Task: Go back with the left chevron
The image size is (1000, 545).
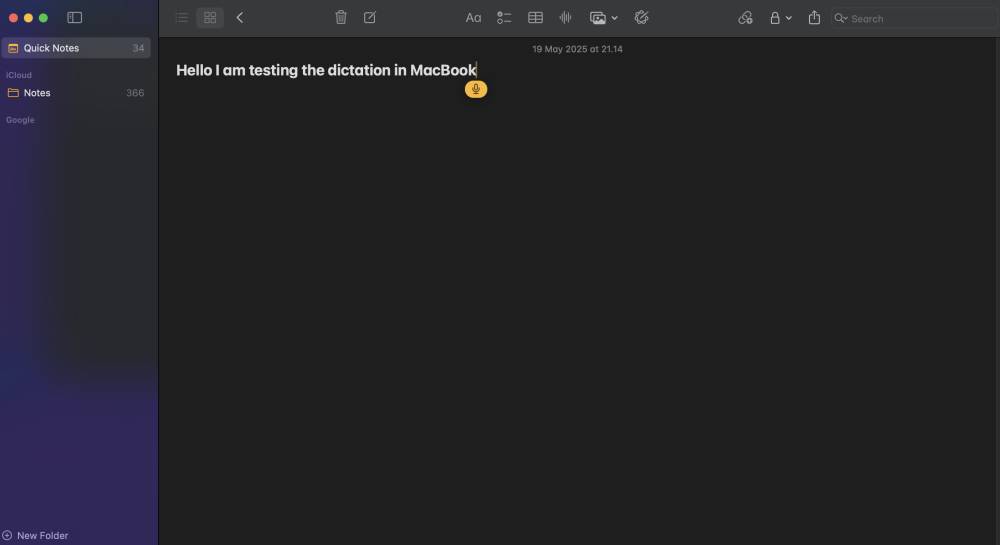Action: click(x=240, y=18)
